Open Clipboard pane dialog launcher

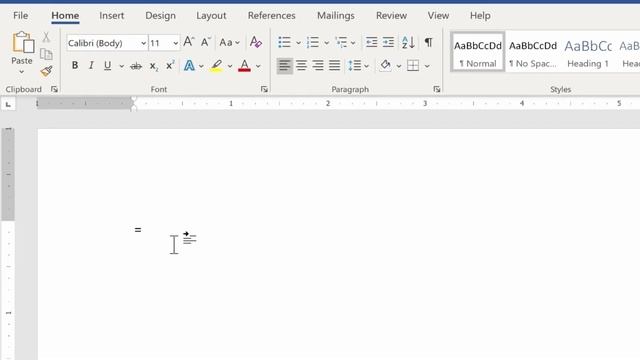pos(54,89)
